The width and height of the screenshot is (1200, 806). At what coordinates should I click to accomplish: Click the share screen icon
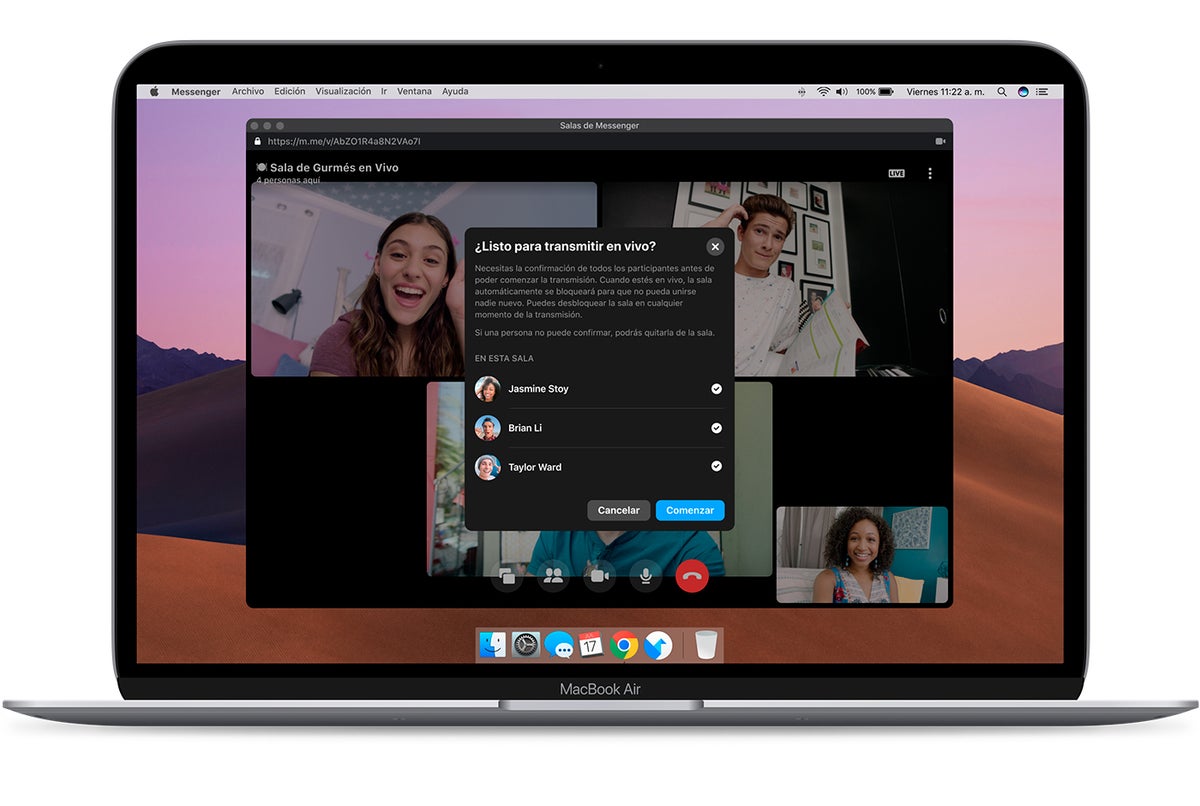point(507,576)
